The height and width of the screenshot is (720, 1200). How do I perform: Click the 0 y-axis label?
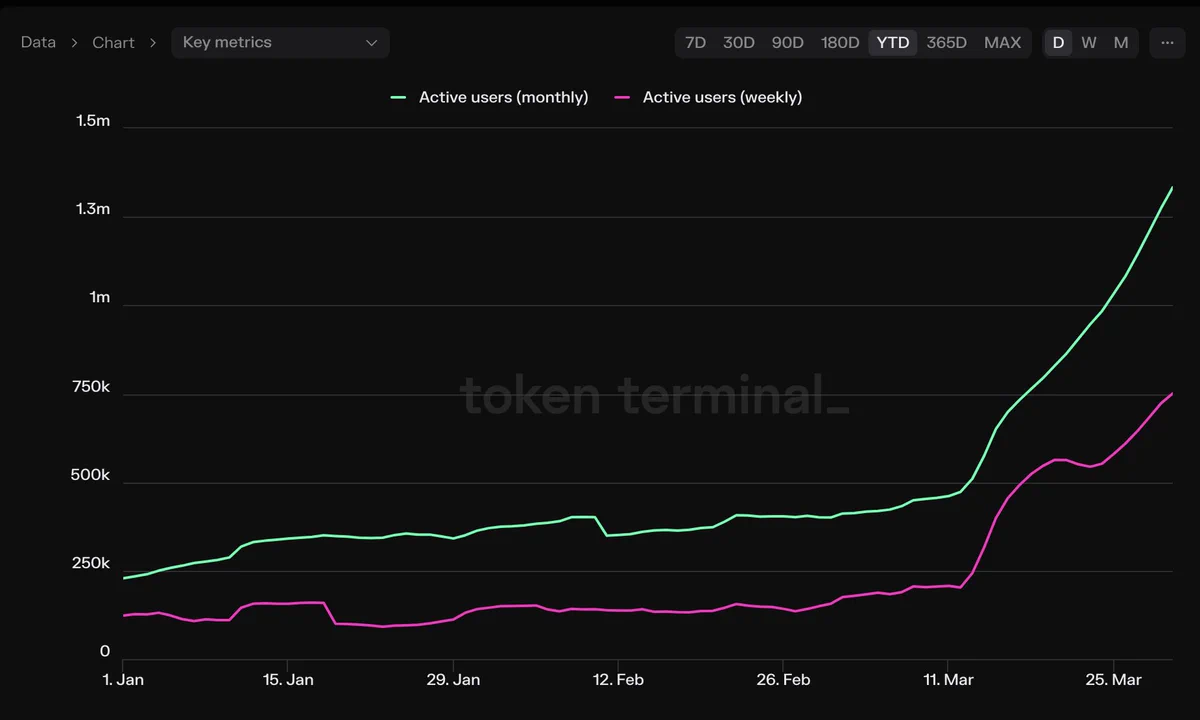pyautogui.click(x=105, y=652)
